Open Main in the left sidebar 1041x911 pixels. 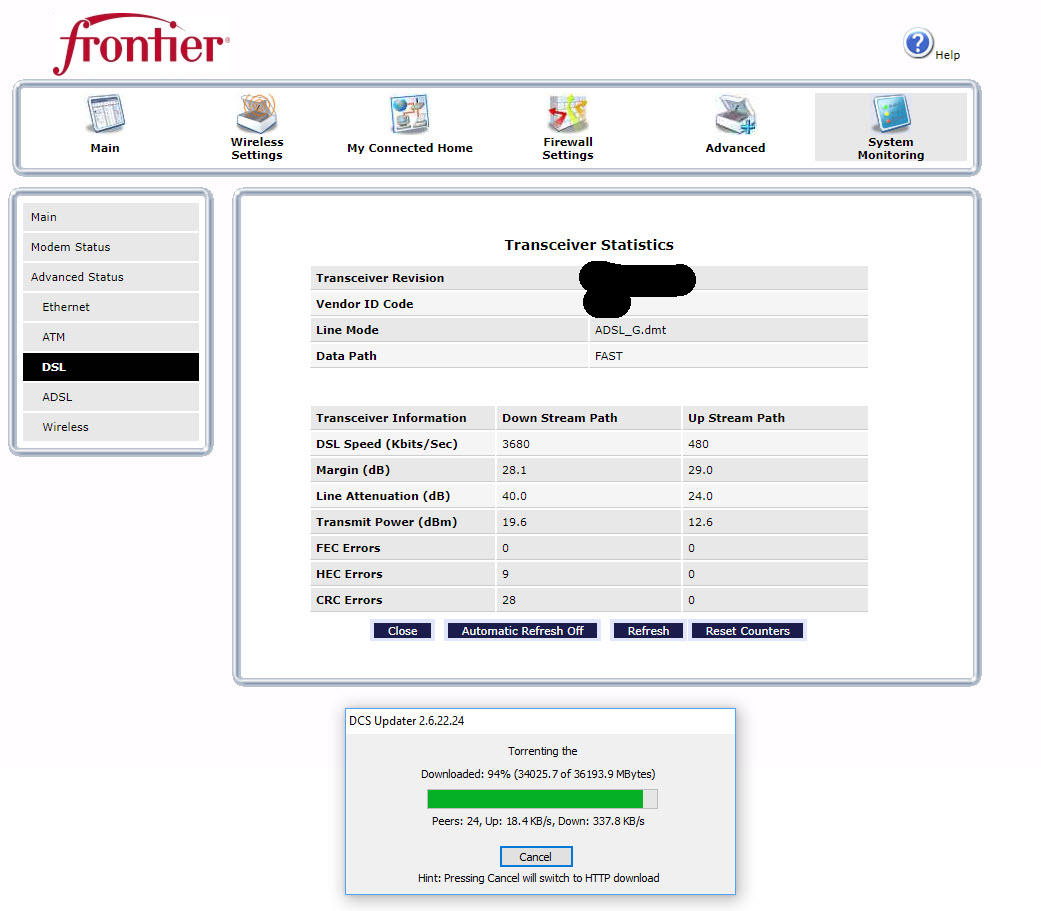(x=111, y=217)
